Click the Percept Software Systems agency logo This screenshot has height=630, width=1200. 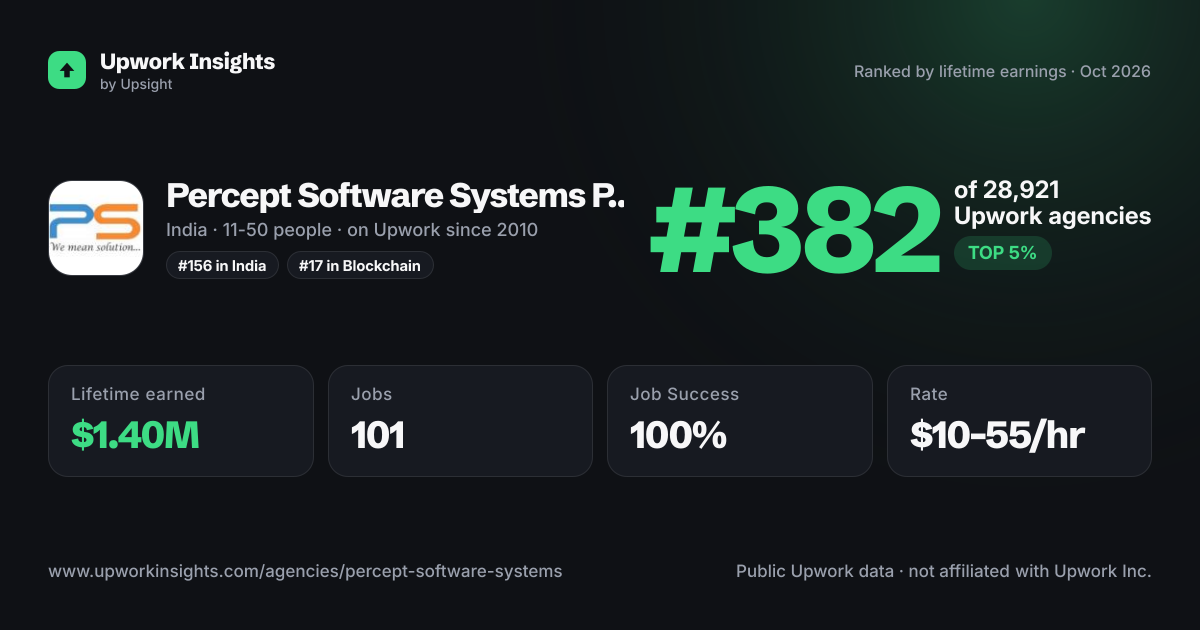96,228
